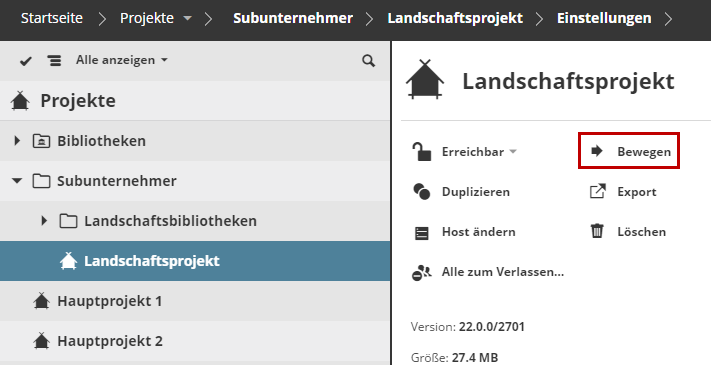The height and width of the screenshot is (365, 711).
Task: Click the Projekte house icon in tree header
Action: pyautogui.click(x=20, y=101)
